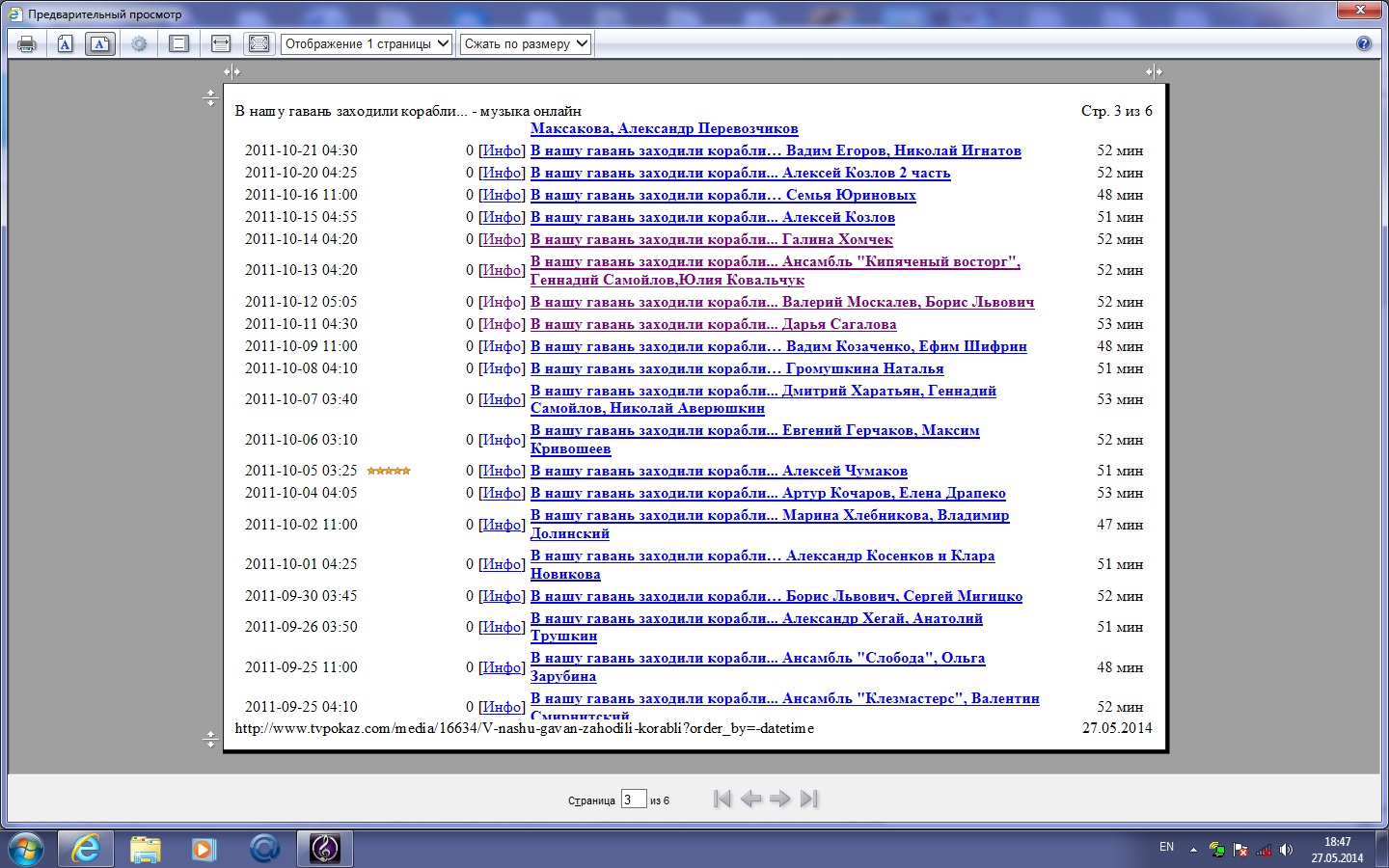
Task: Open the Windows Start menu
Action: pos(26,849)
